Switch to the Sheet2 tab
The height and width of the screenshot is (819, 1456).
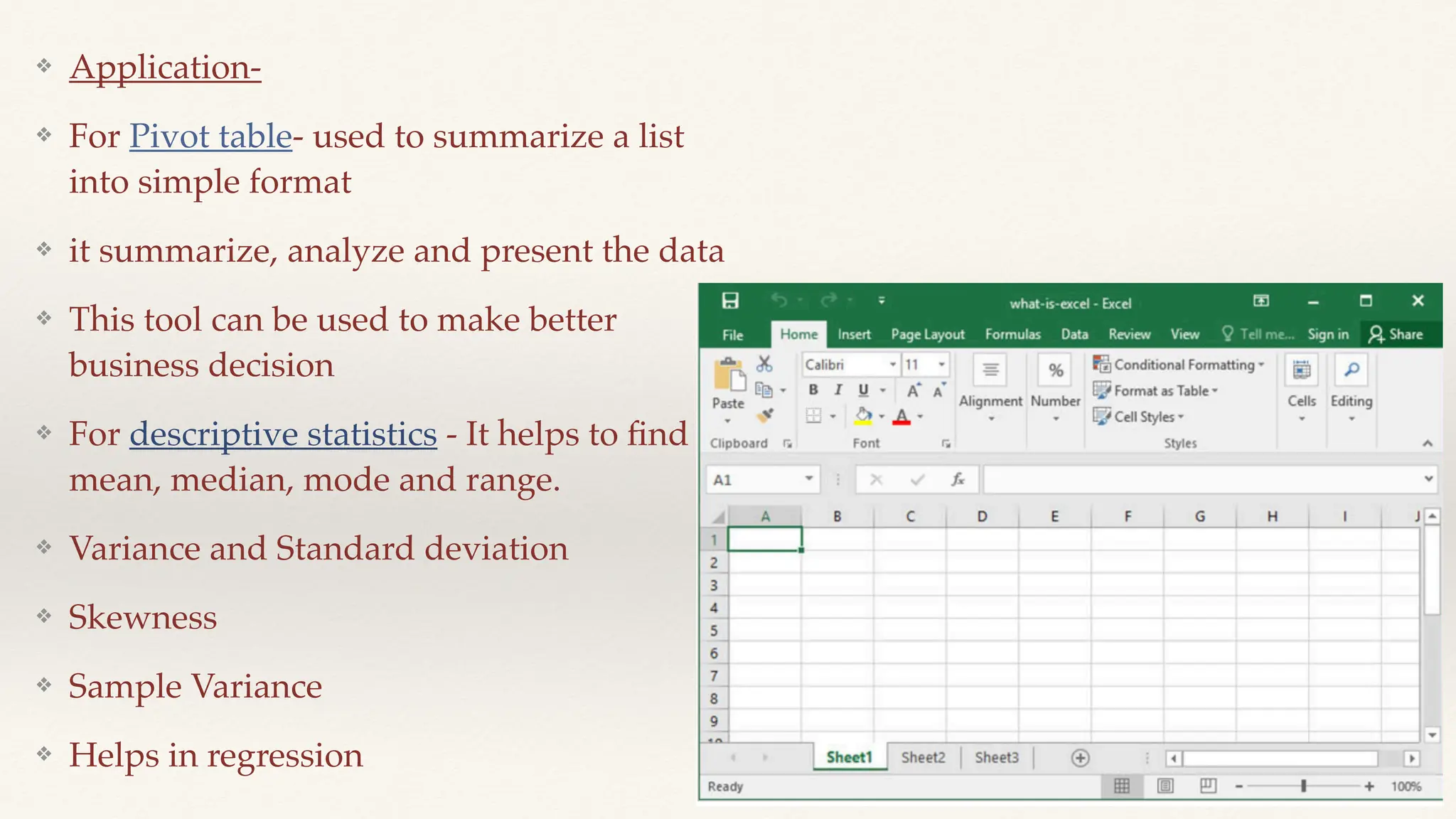[923, 758]
